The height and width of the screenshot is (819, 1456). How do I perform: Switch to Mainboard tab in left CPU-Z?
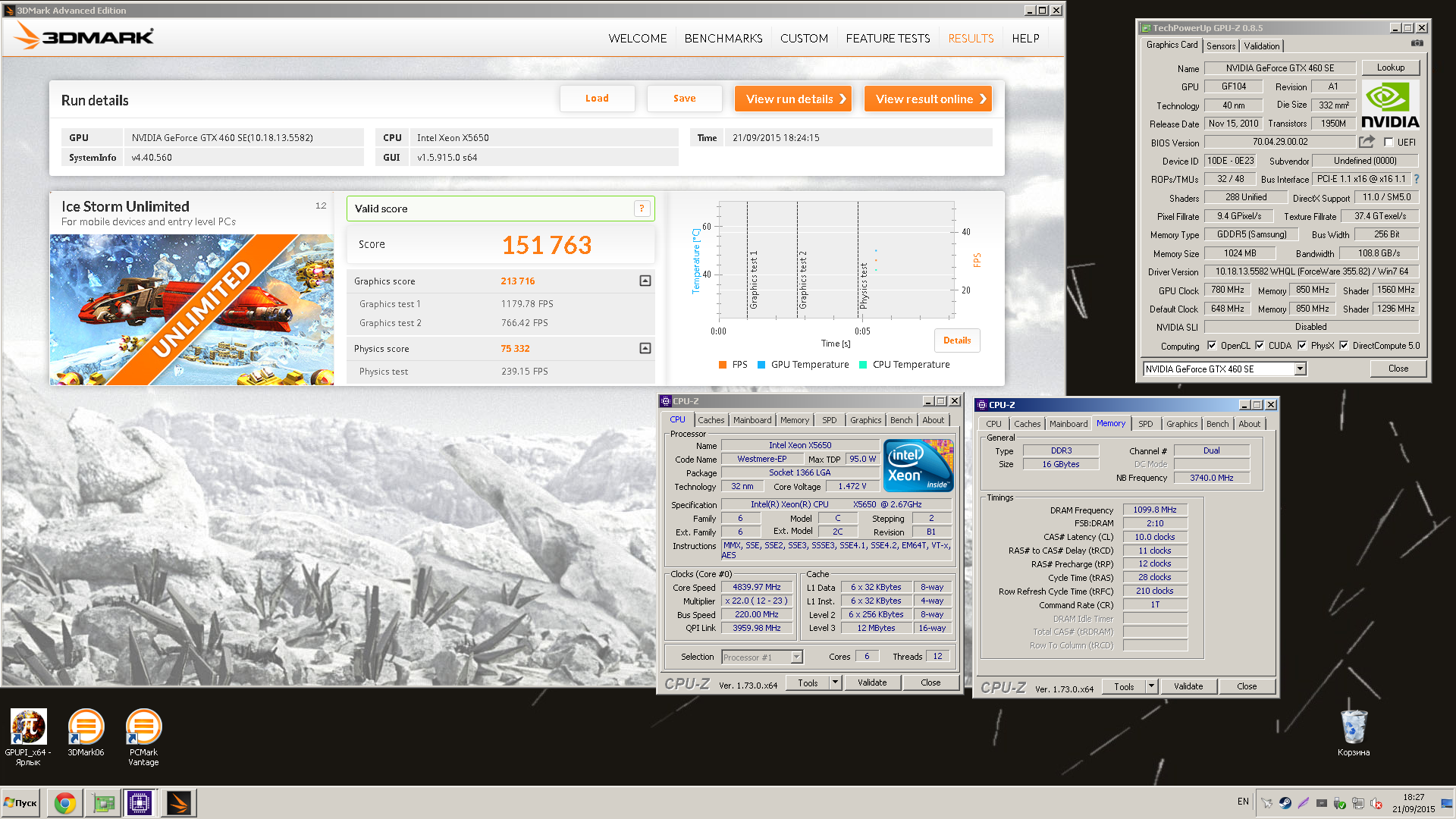[752, 420]
